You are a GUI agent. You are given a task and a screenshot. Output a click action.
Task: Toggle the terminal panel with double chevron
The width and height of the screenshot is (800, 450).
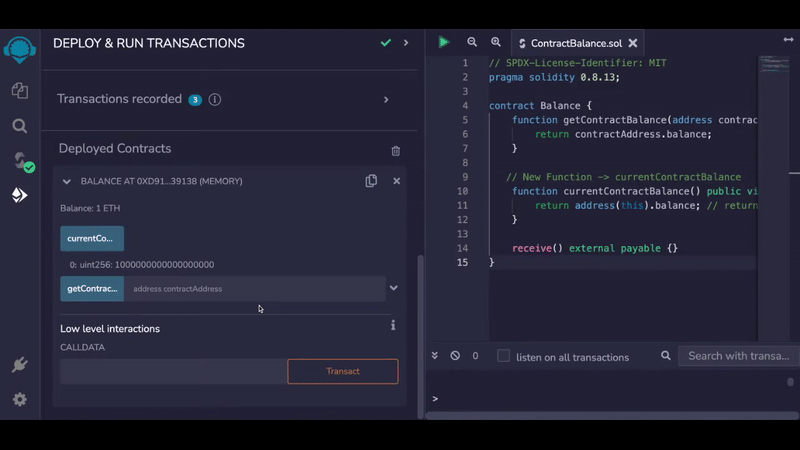(435, 356)
